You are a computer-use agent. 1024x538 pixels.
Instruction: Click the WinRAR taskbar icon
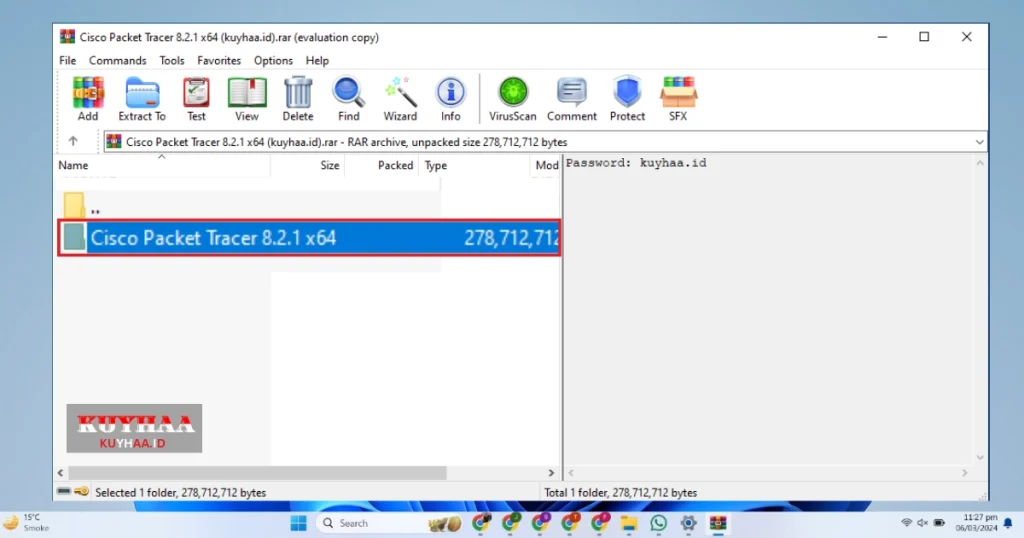718,523
